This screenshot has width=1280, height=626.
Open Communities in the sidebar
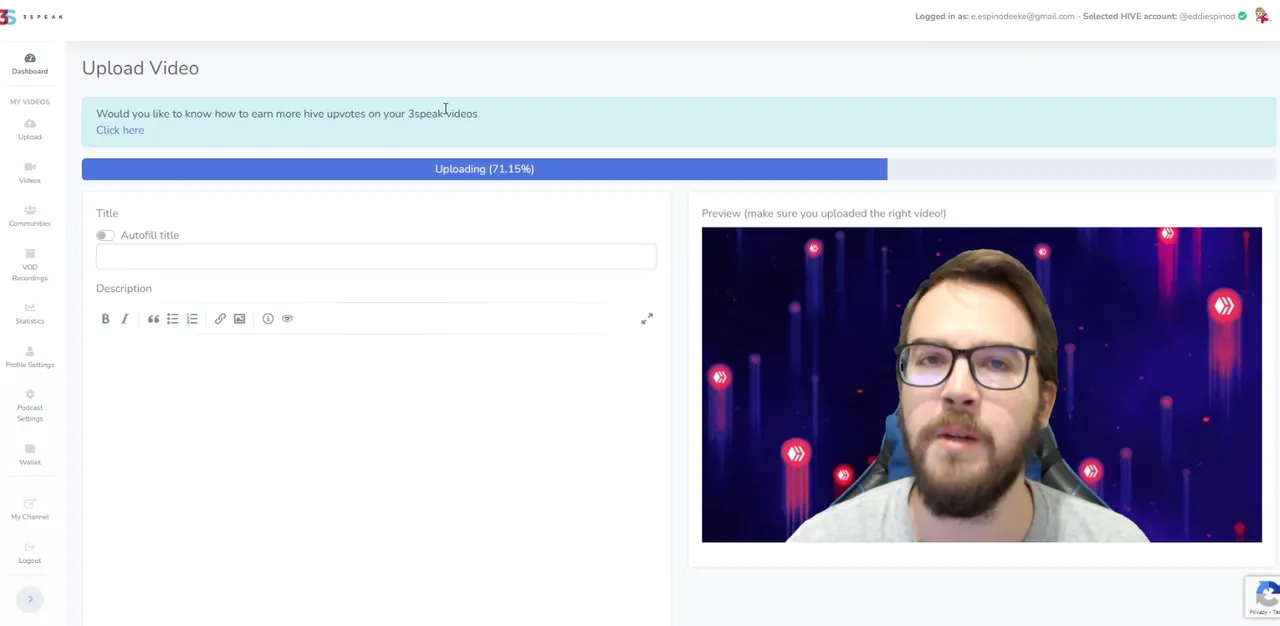point(30,216)
